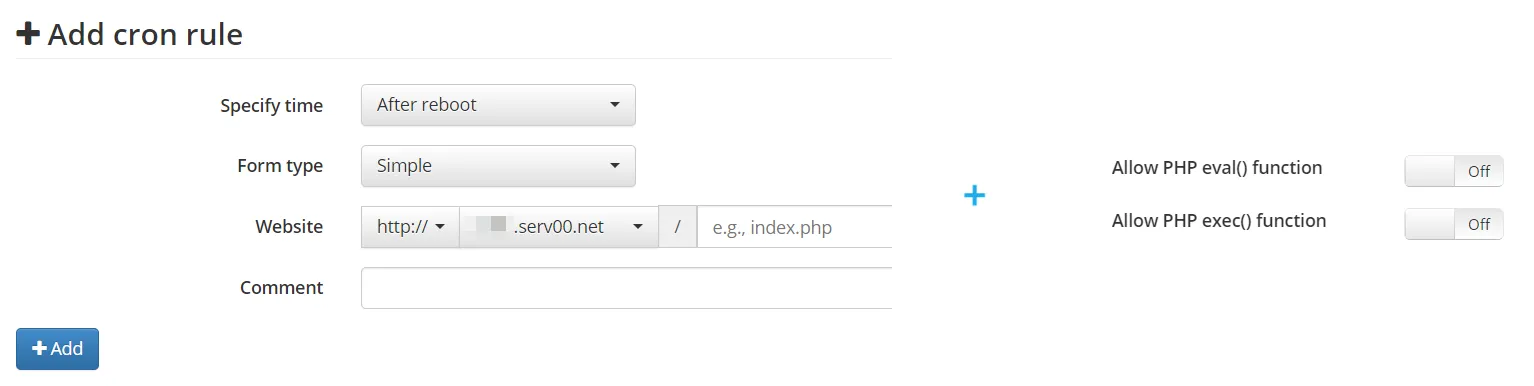
Task: Click the caret arrow in Simple form selector
Action: [x=615, y=166]
